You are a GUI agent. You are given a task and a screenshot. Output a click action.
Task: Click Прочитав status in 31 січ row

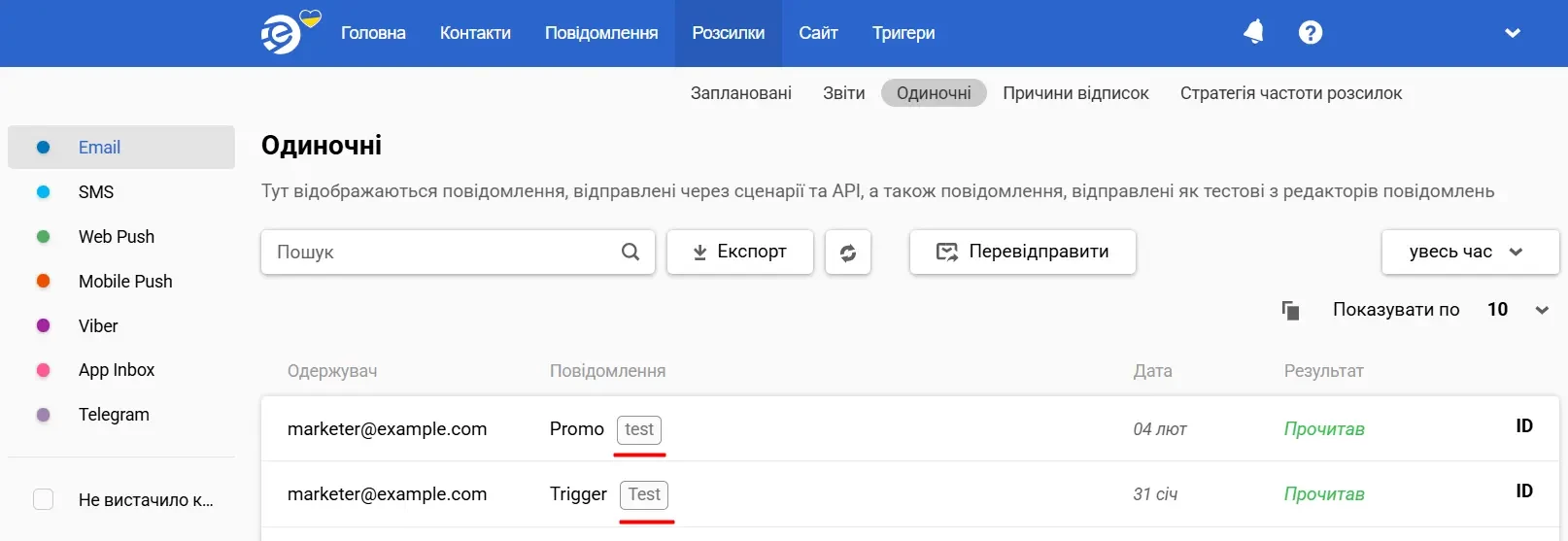tap(1324, 494)
